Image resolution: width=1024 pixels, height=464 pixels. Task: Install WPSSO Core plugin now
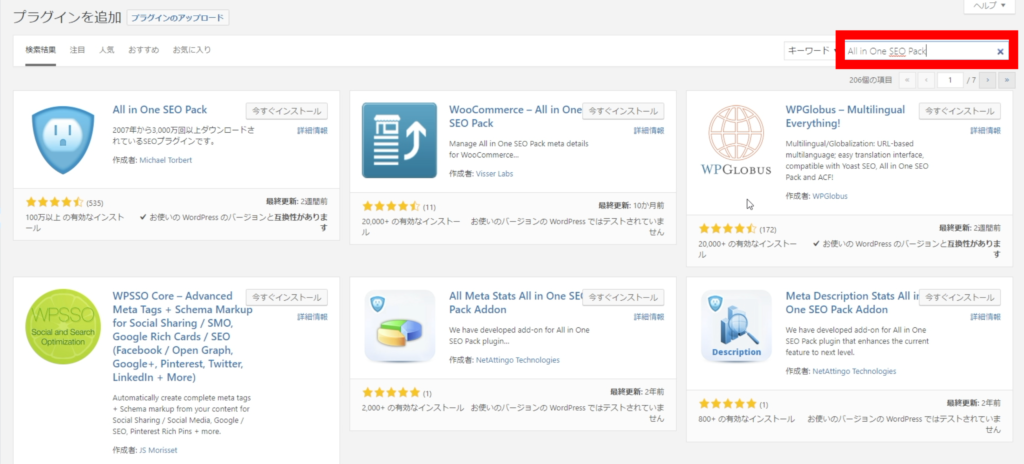287,297
